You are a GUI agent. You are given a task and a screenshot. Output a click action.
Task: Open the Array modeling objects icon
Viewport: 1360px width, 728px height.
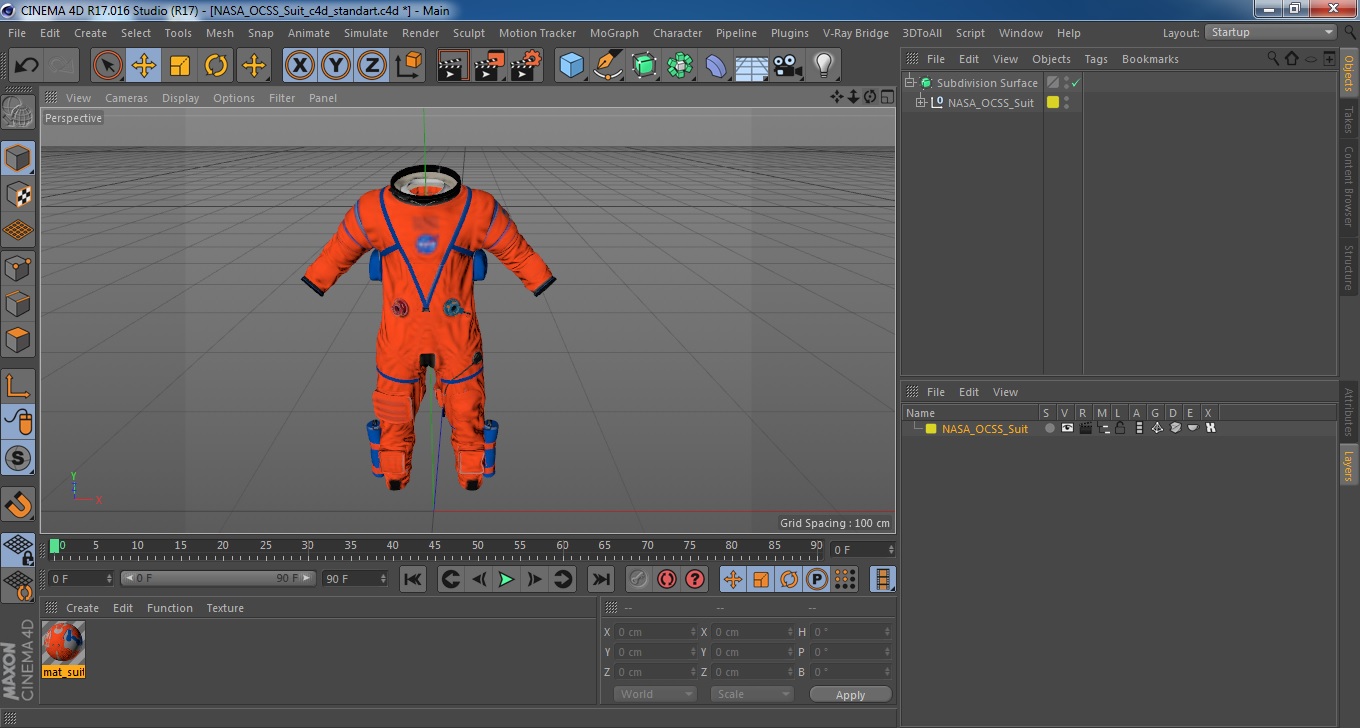point(680,66)
